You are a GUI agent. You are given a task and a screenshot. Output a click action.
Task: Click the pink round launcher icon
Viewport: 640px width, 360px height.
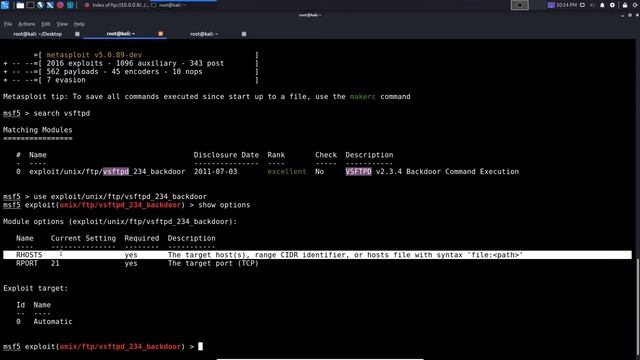click(60, 5)
